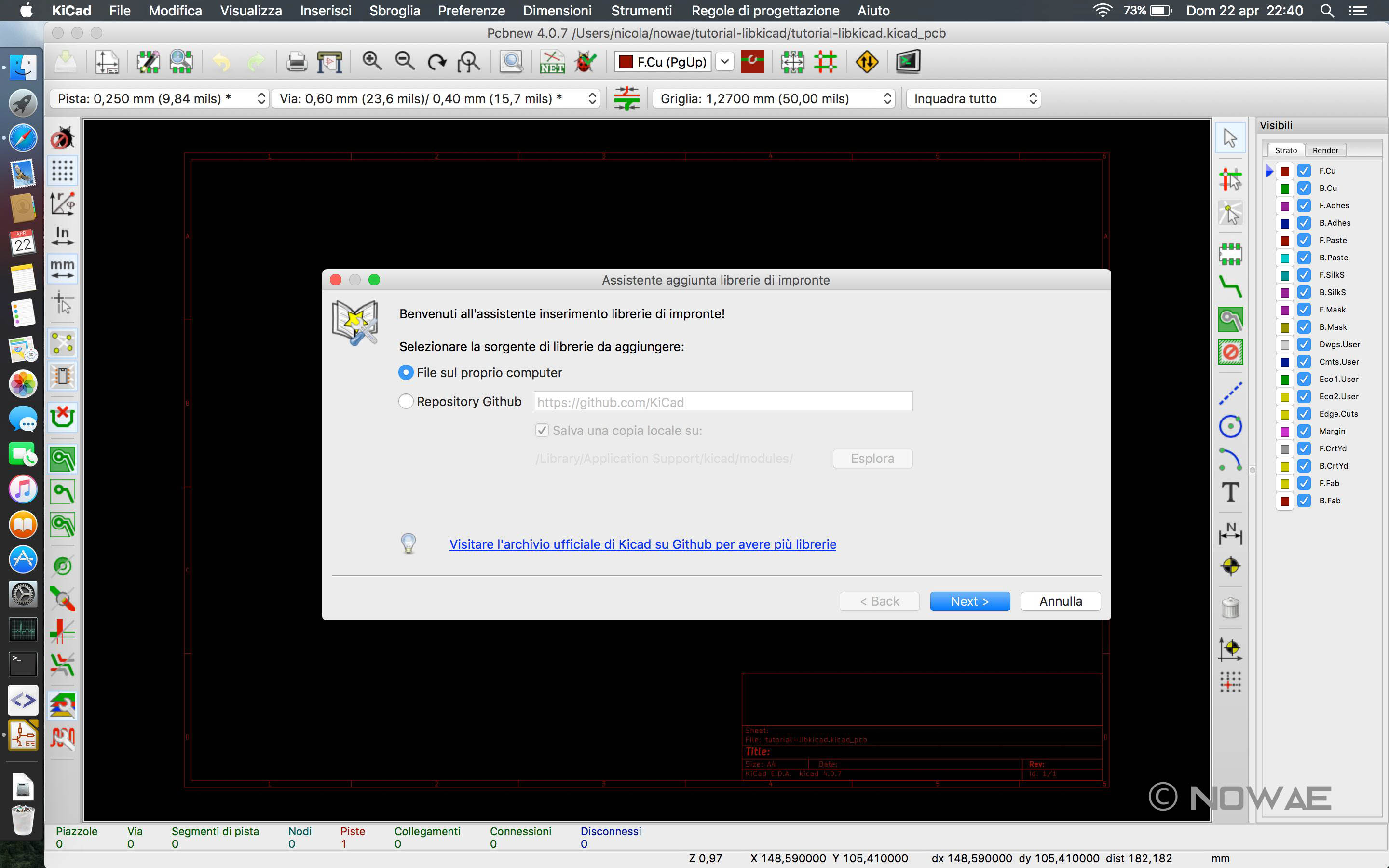Click the F.Cu red color swatch
Viewport: 1389px width, 868px height.
tap(1284, 171)
